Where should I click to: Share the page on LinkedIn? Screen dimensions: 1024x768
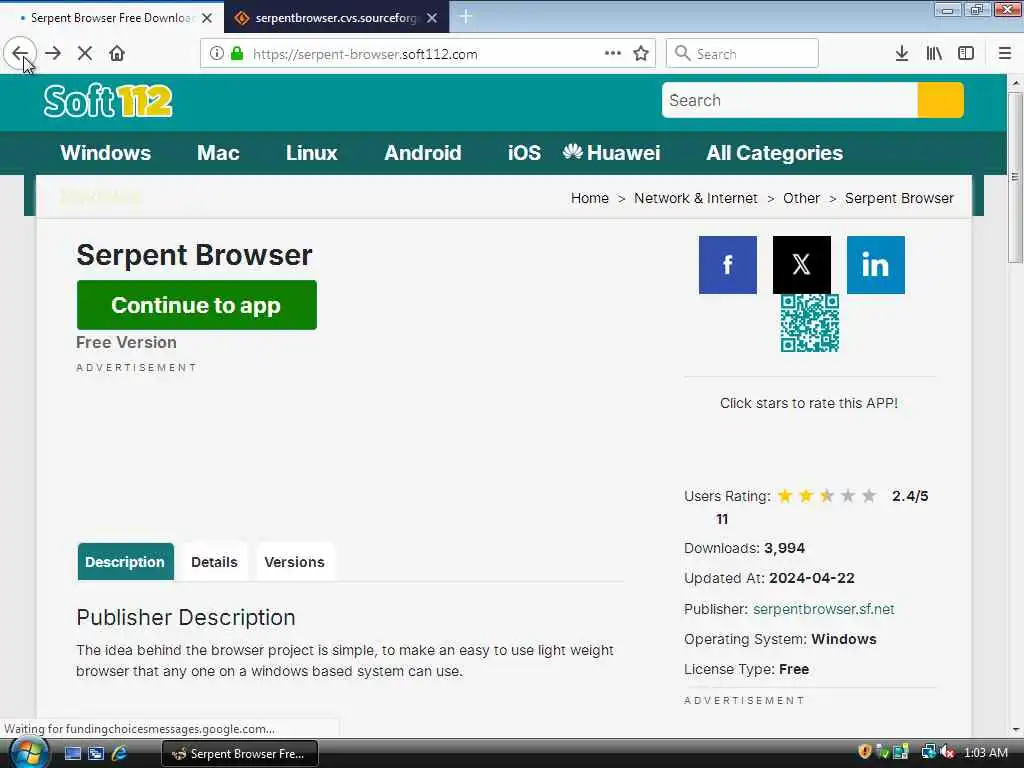(876, 265)
